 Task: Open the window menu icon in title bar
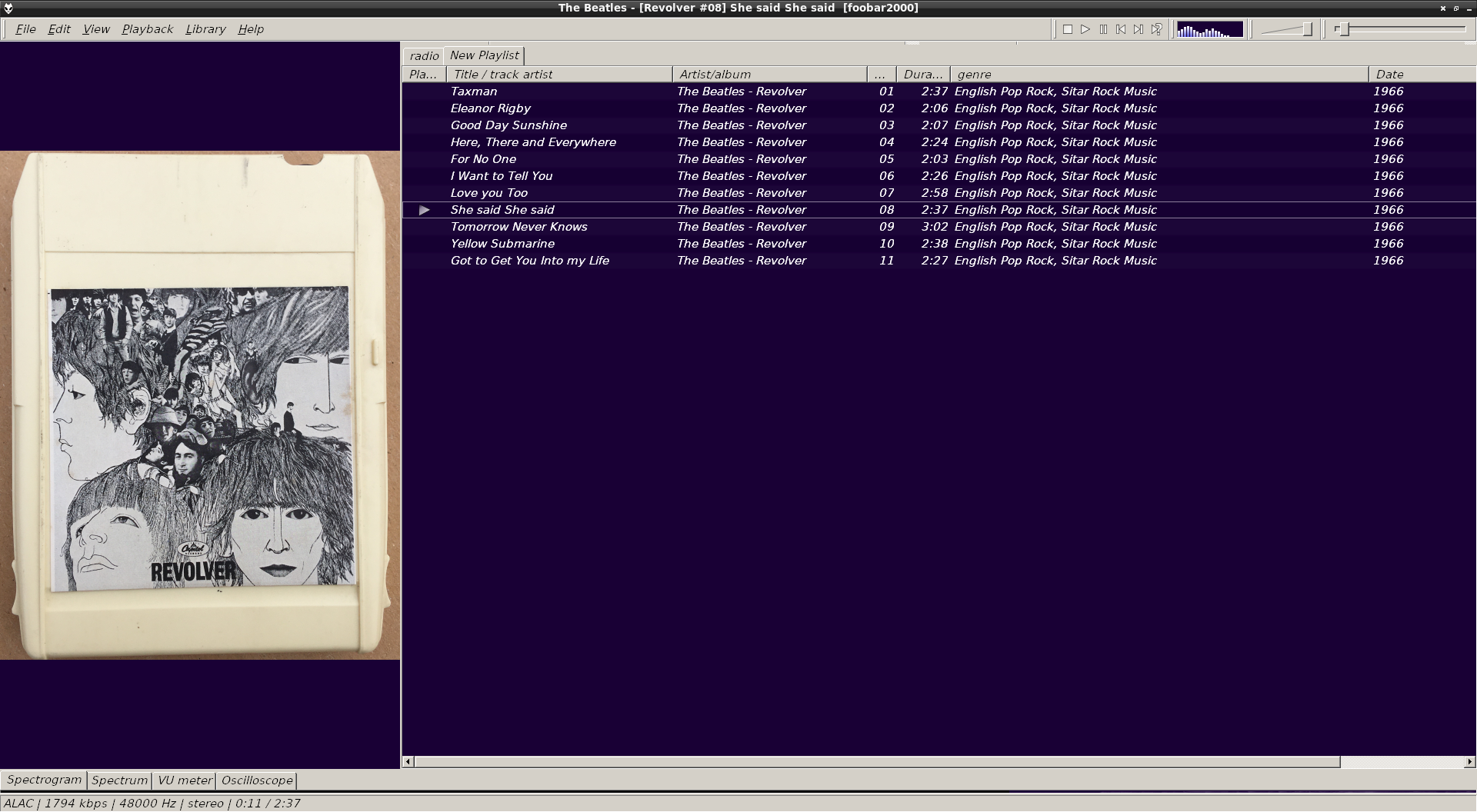click(x=8, y=8)
